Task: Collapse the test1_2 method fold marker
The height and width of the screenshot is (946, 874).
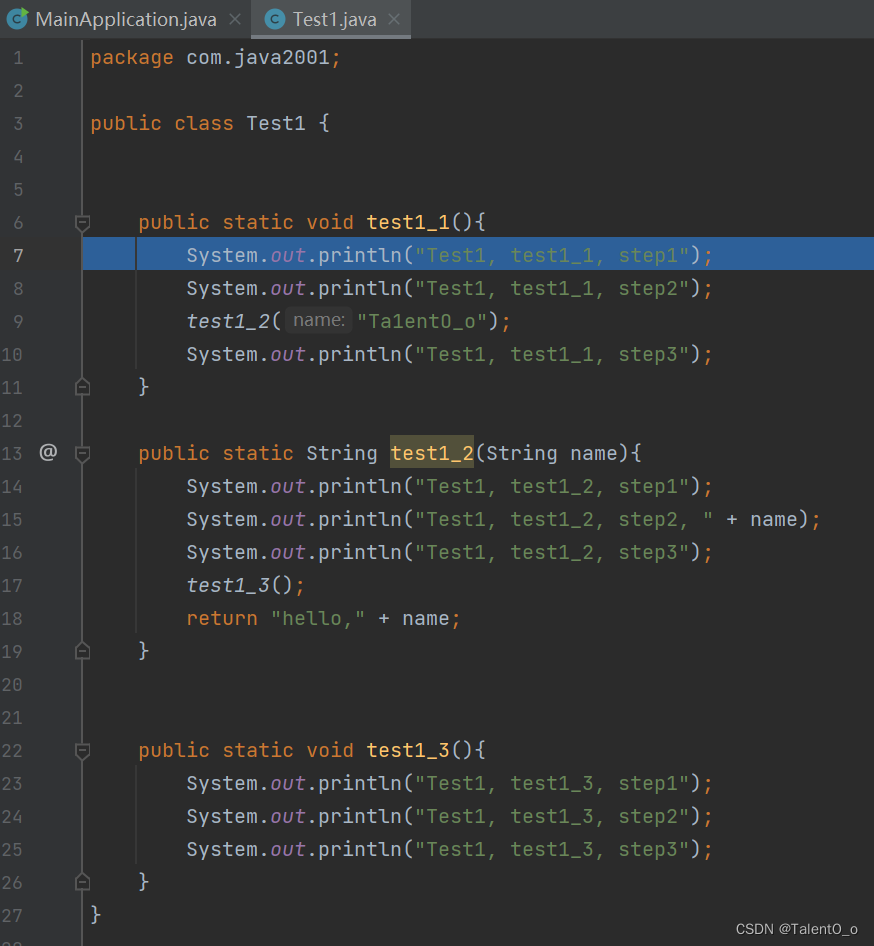Action: 83,454
